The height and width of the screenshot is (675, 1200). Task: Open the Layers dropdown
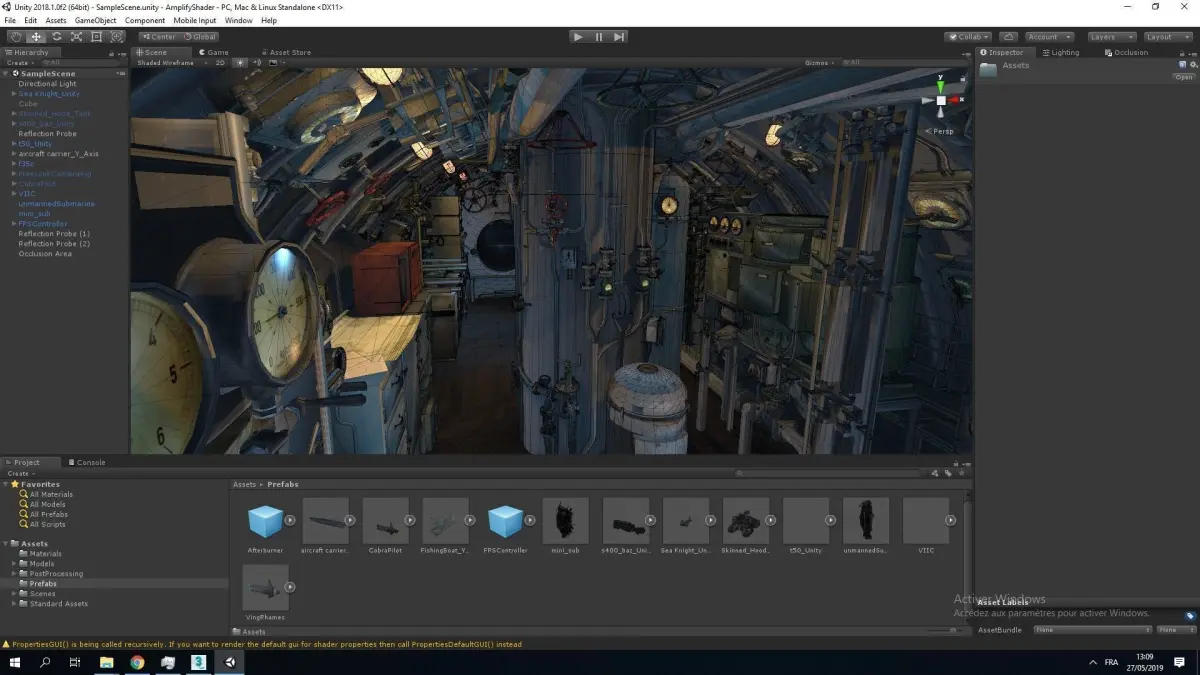coord(1112,37)
